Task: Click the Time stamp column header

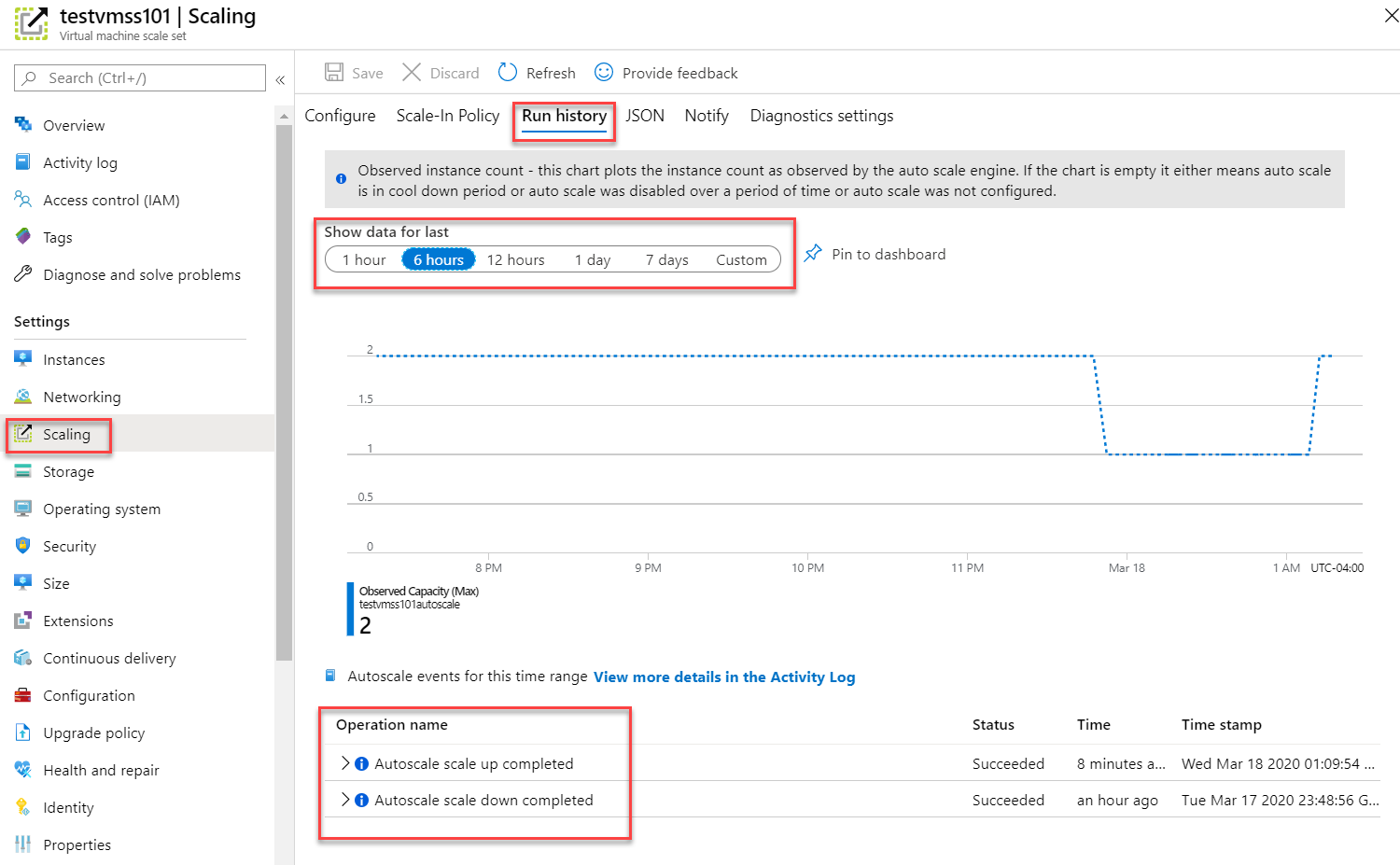Action: click(1221, 724)
